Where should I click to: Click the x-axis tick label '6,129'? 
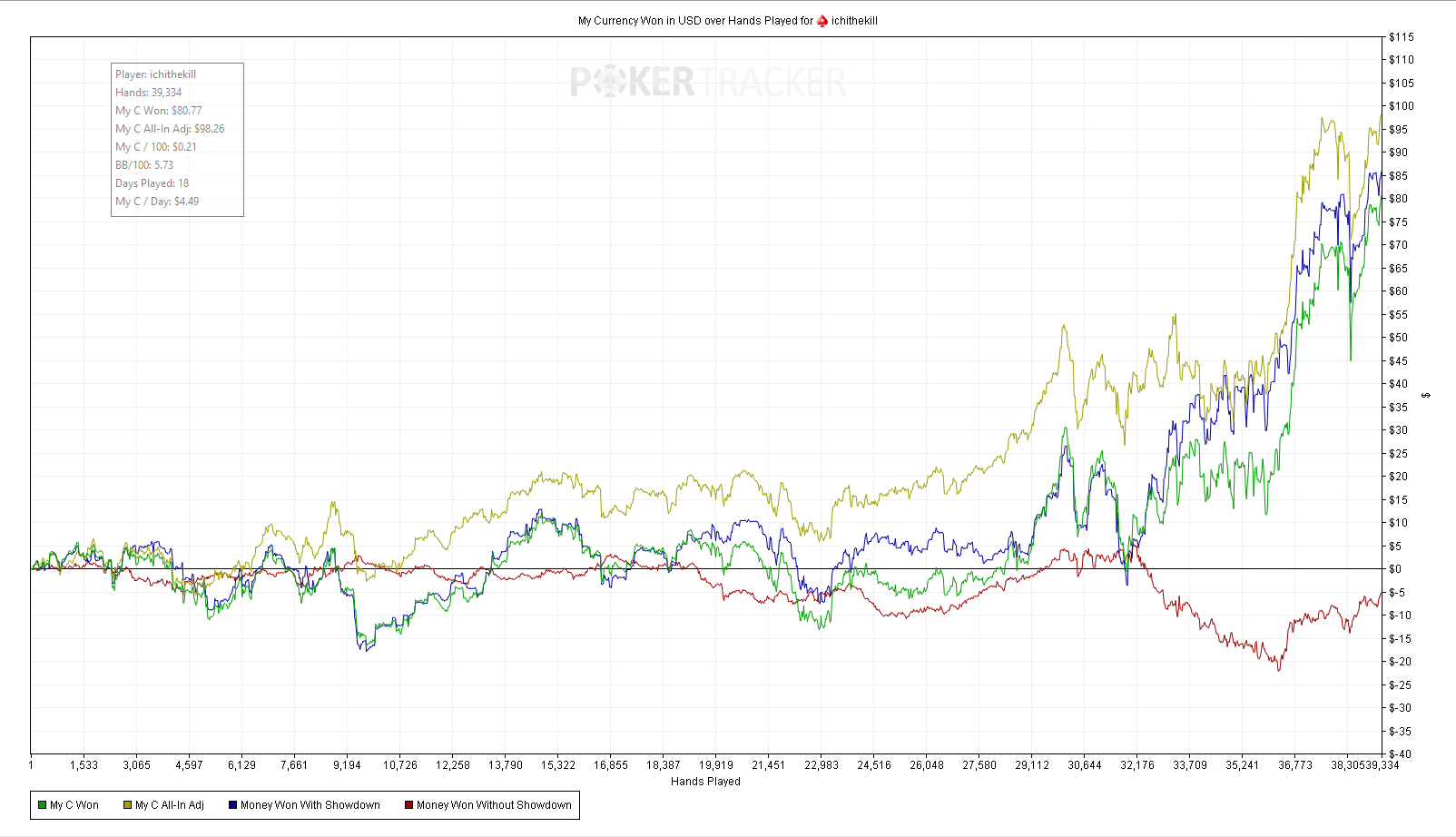coord(241,765)
